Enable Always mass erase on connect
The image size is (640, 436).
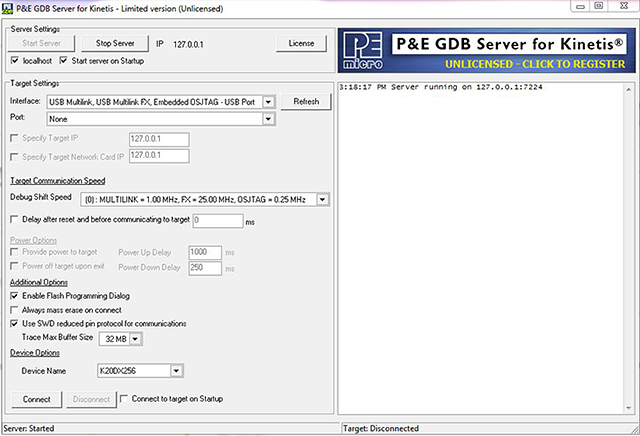pos(14,310)
